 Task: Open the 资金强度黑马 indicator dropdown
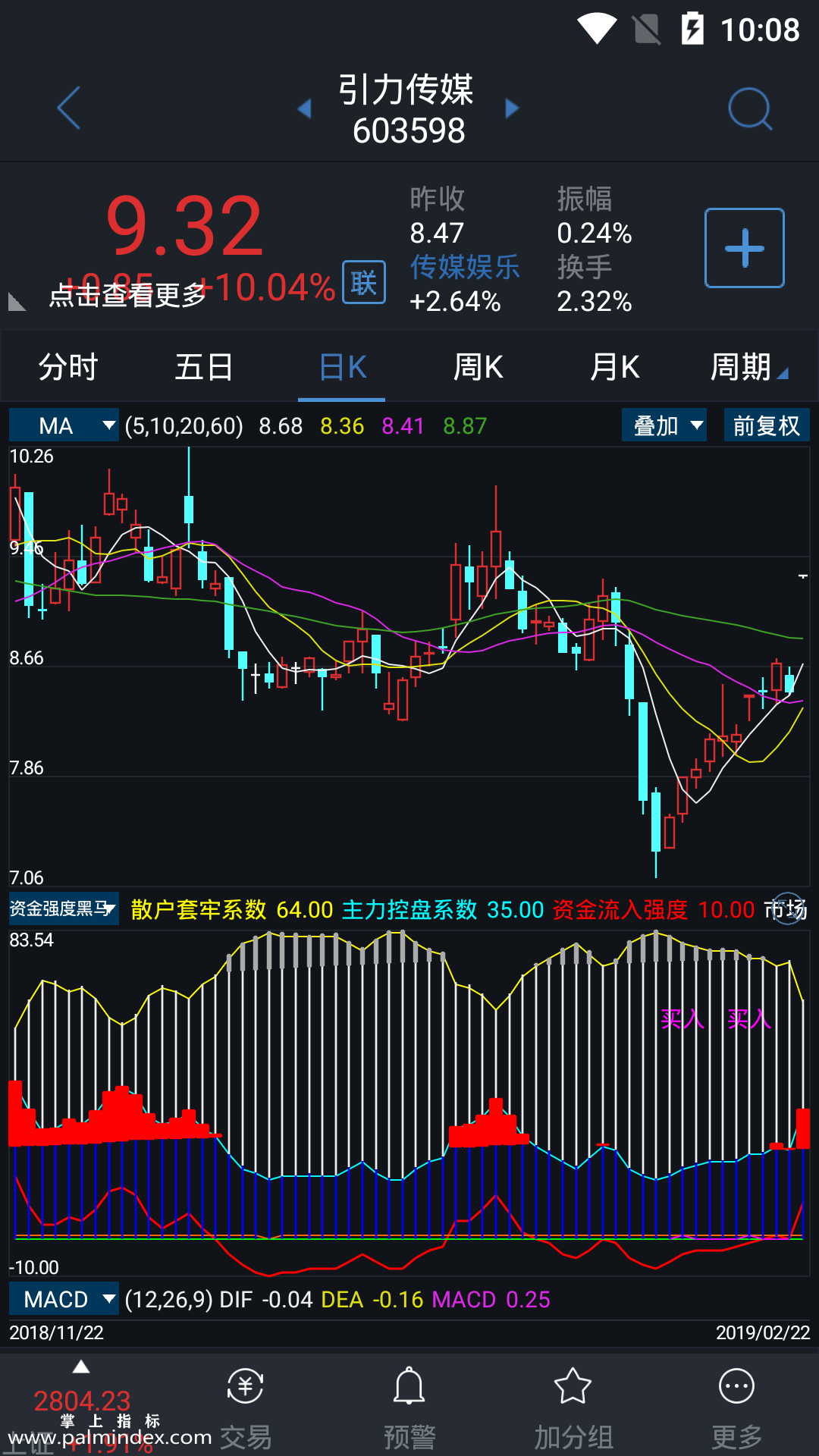(64, 908)
